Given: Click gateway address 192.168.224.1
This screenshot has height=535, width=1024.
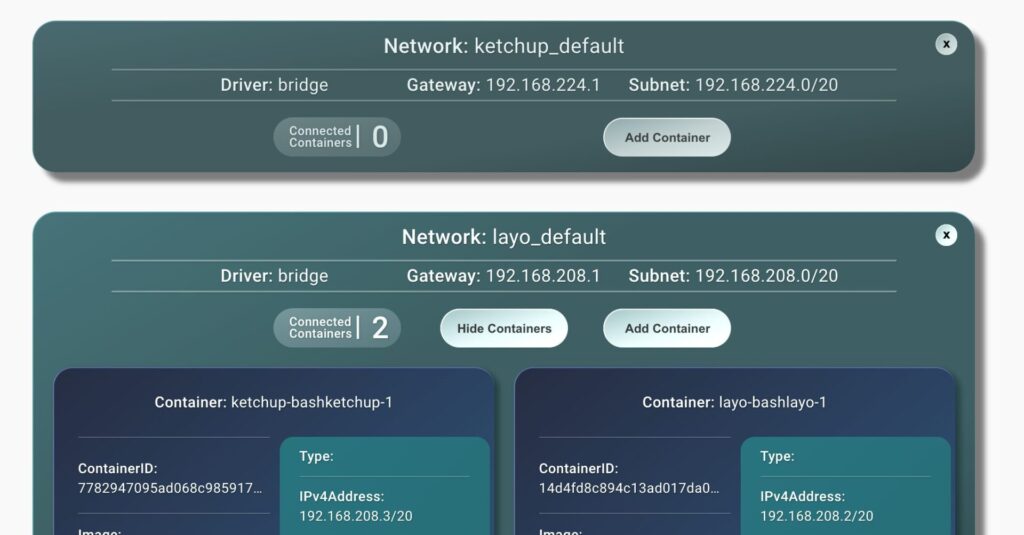Looking at the screenshot, I should point(543,85).
